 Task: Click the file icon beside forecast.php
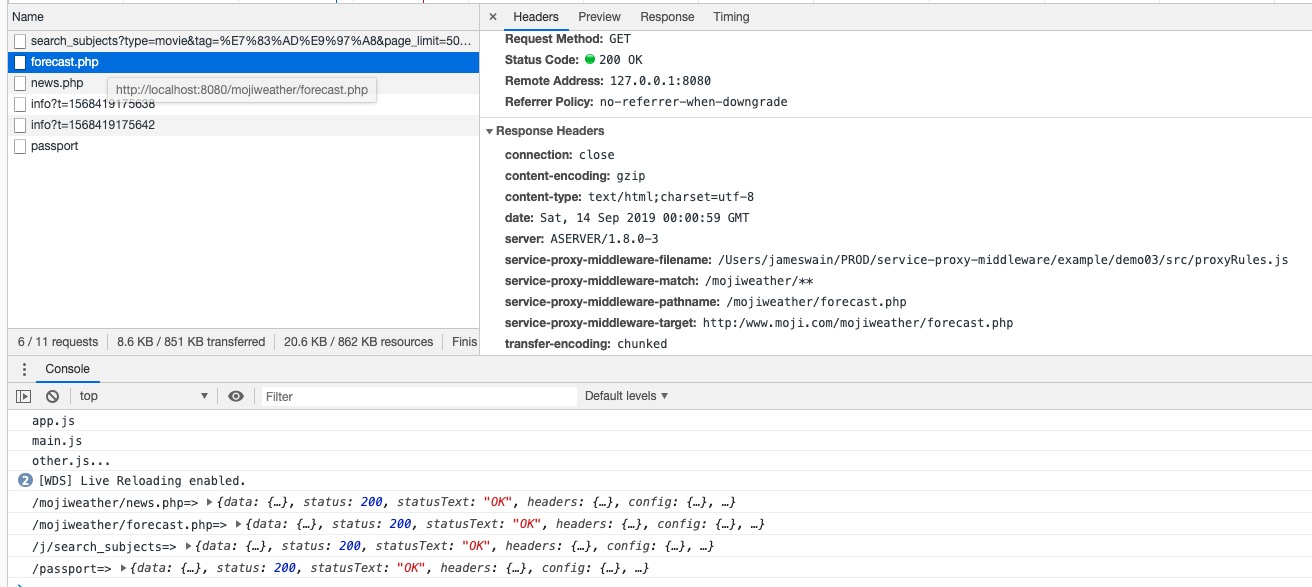tap(20, 62)
